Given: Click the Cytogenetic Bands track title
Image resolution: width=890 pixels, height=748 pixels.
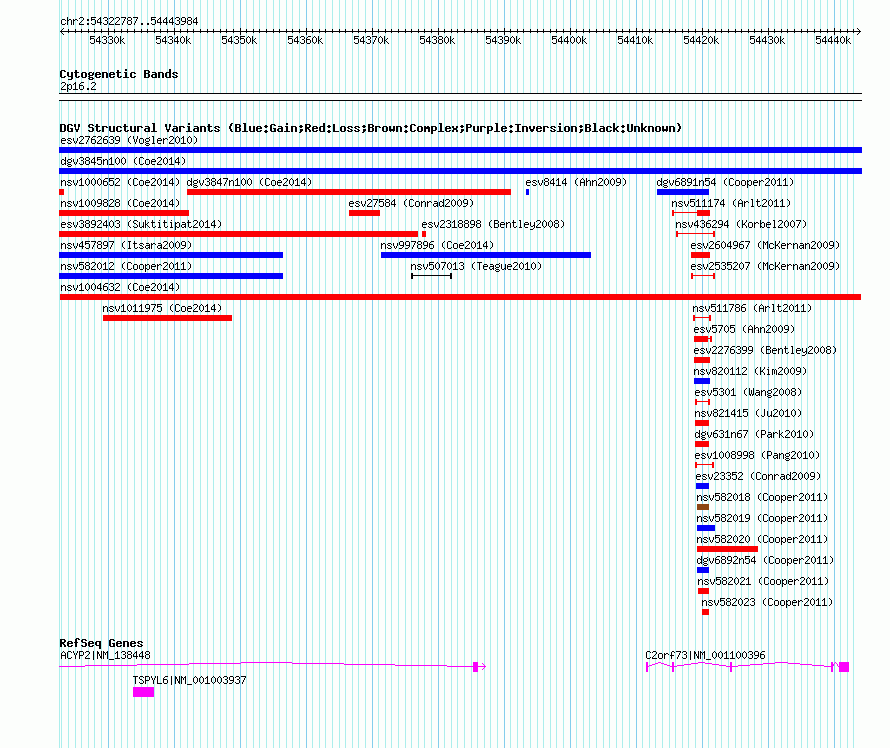Looking at the screenshot, I should click(119, 74).
